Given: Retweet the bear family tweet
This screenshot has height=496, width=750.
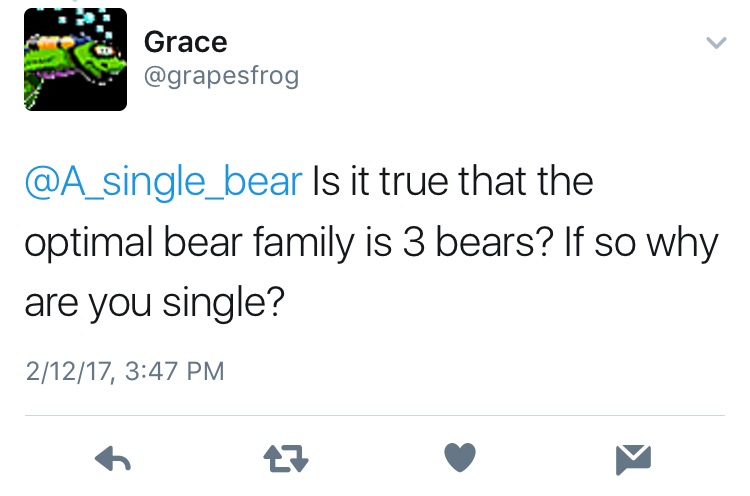Looking at the screenshot, I should [286, 459].
